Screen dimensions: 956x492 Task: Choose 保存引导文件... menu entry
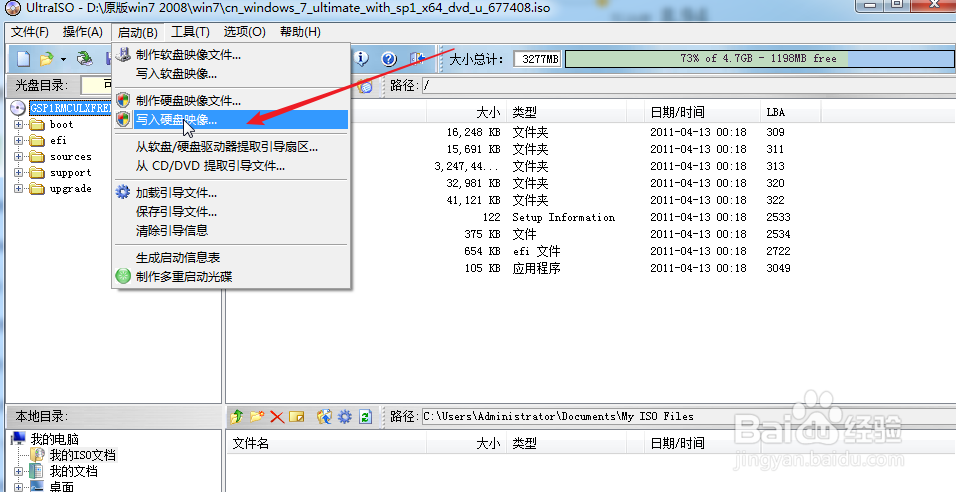231,212
